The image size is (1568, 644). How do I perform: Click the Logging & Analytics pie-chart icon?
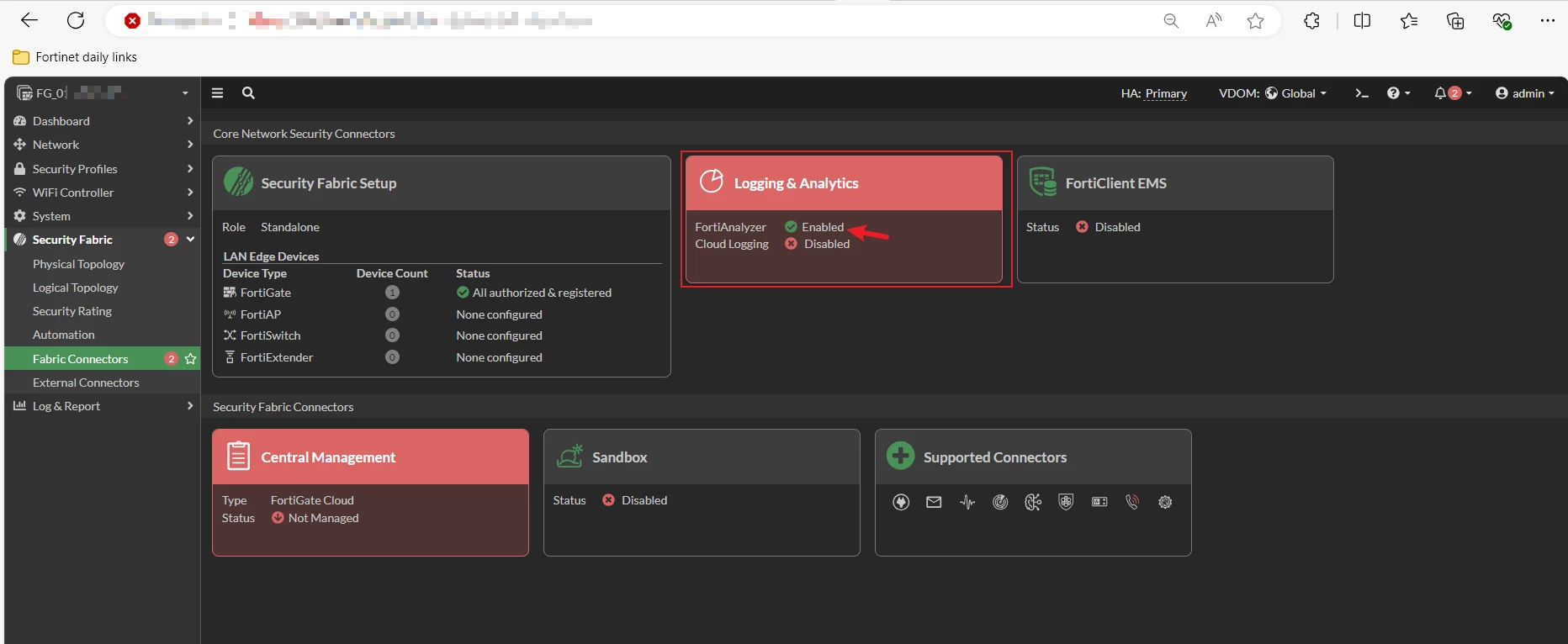[x=712, y=182]
